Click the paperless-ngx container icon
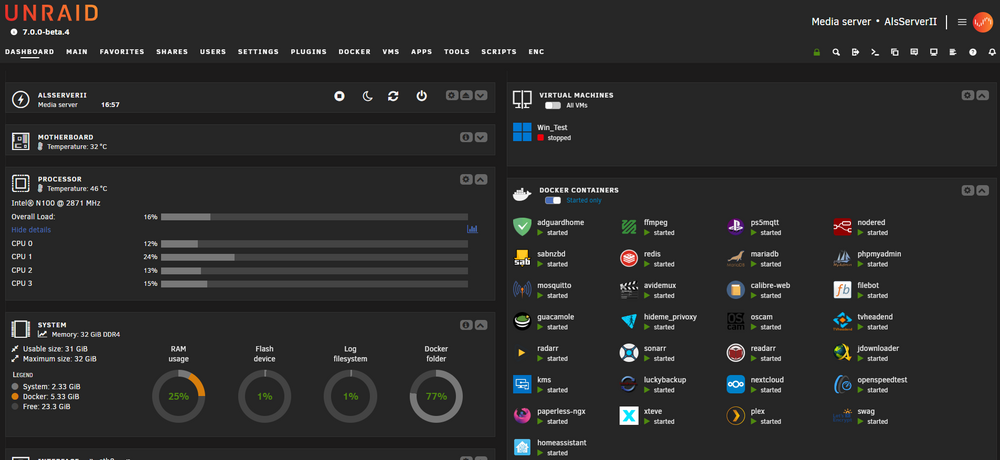The width and height of the screenshot is (1000, 460). (522, 416)
